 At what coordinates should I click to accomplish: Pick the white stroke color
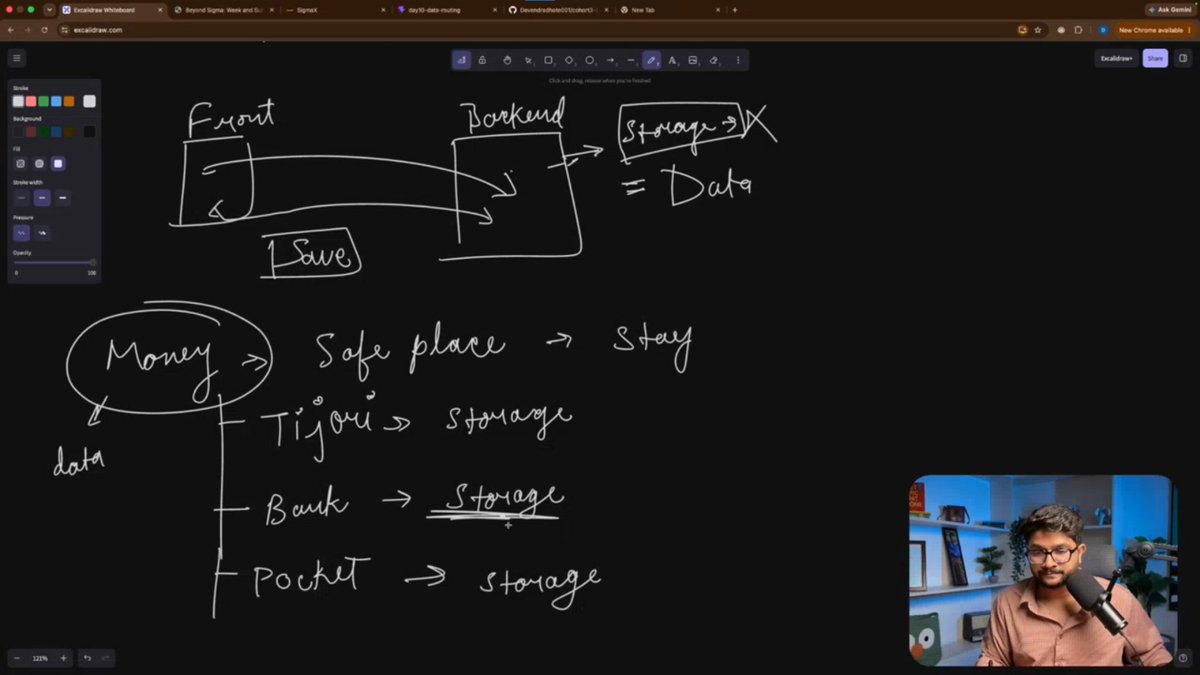point(18,101)
